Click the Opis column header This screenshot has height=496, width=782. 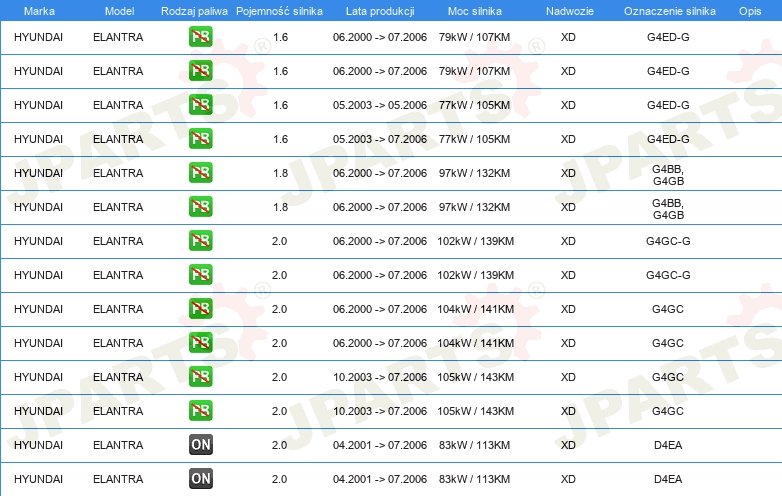pyautogui.click(x=749, y=10)
